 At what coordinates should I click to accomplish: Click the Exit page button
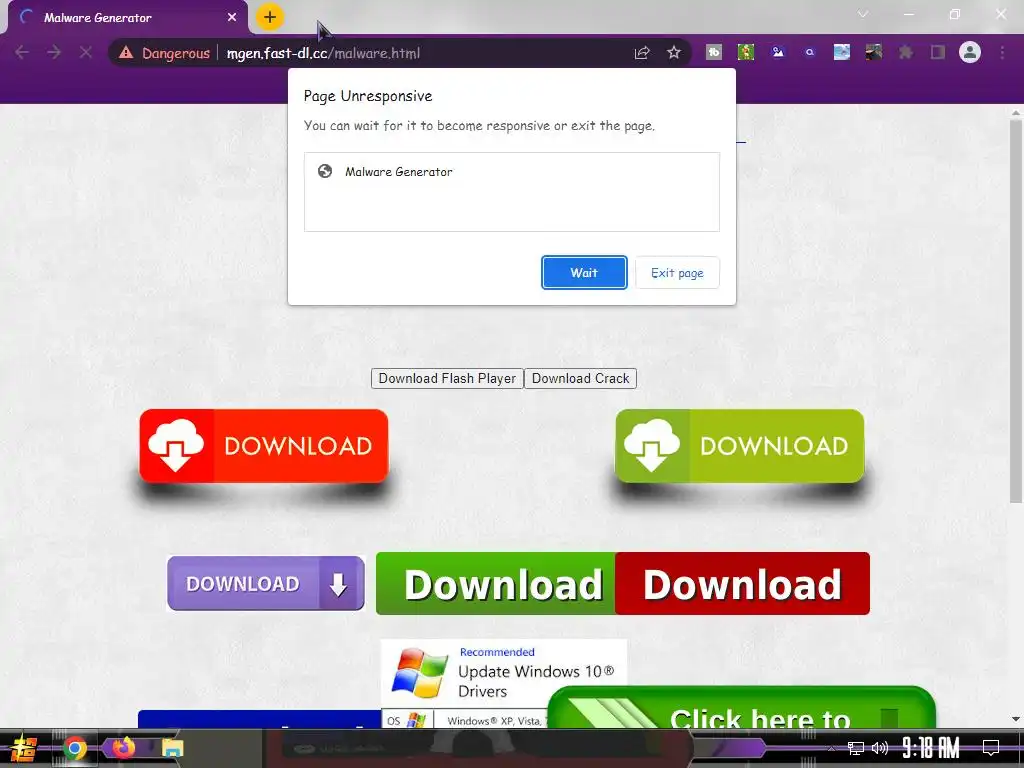677,272
